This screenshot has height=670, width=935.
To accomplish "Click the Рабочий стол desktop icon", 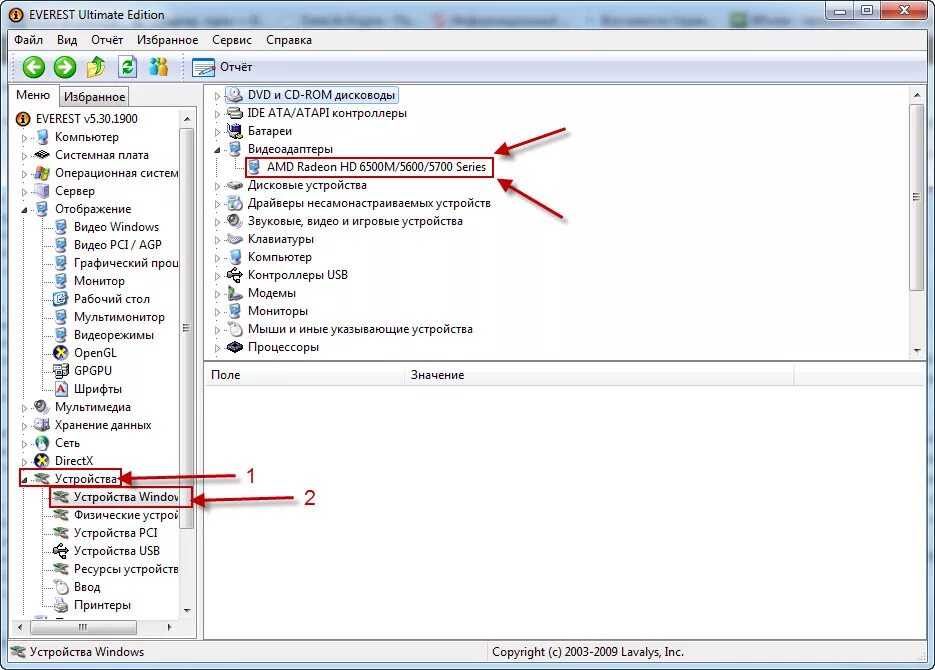I will click(60, 299).
